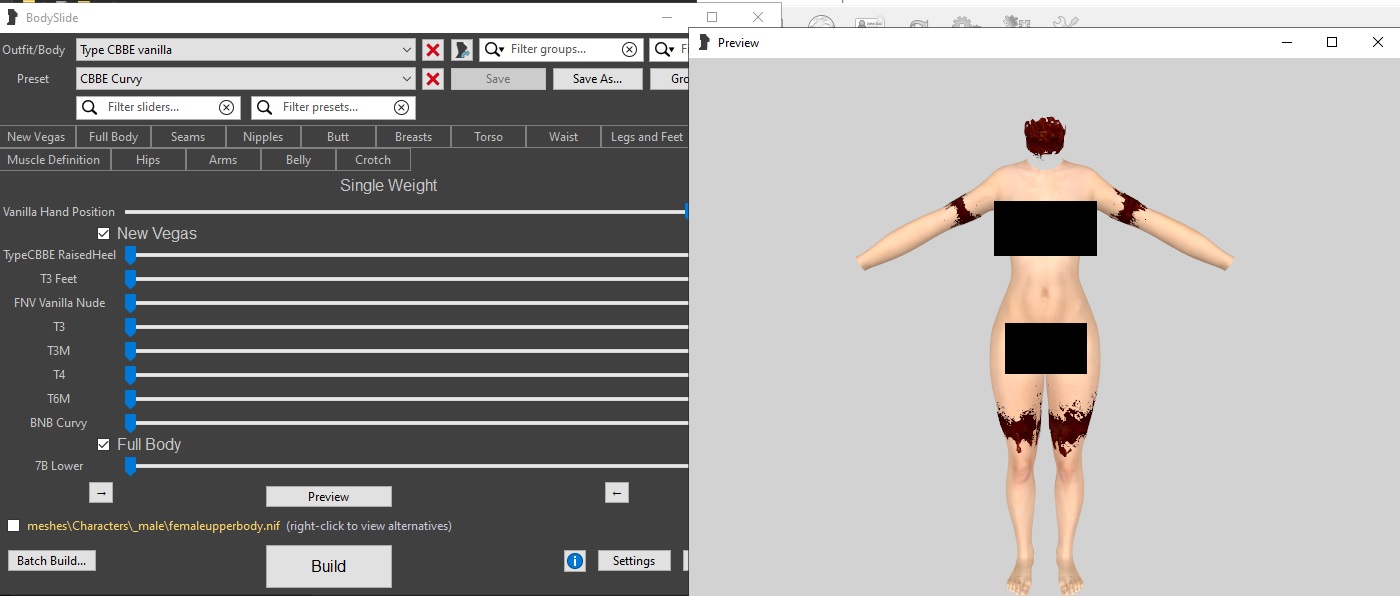The width and height of the screenshot is (1400, 596).
Task: Select the New Vegas slider category tab
Action: pyautogui.click(x=36, y=137)
